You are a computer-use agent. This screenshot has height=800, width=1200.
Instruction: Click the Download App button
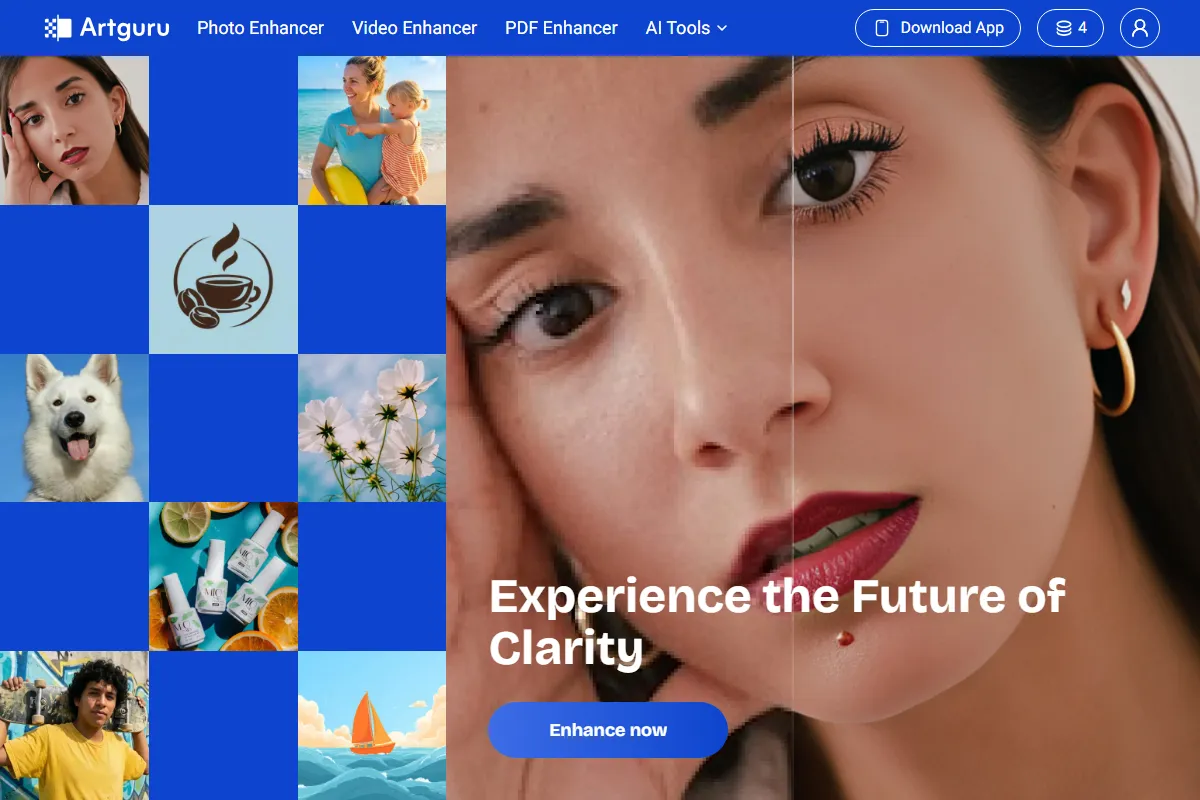[x=937, y=28]
